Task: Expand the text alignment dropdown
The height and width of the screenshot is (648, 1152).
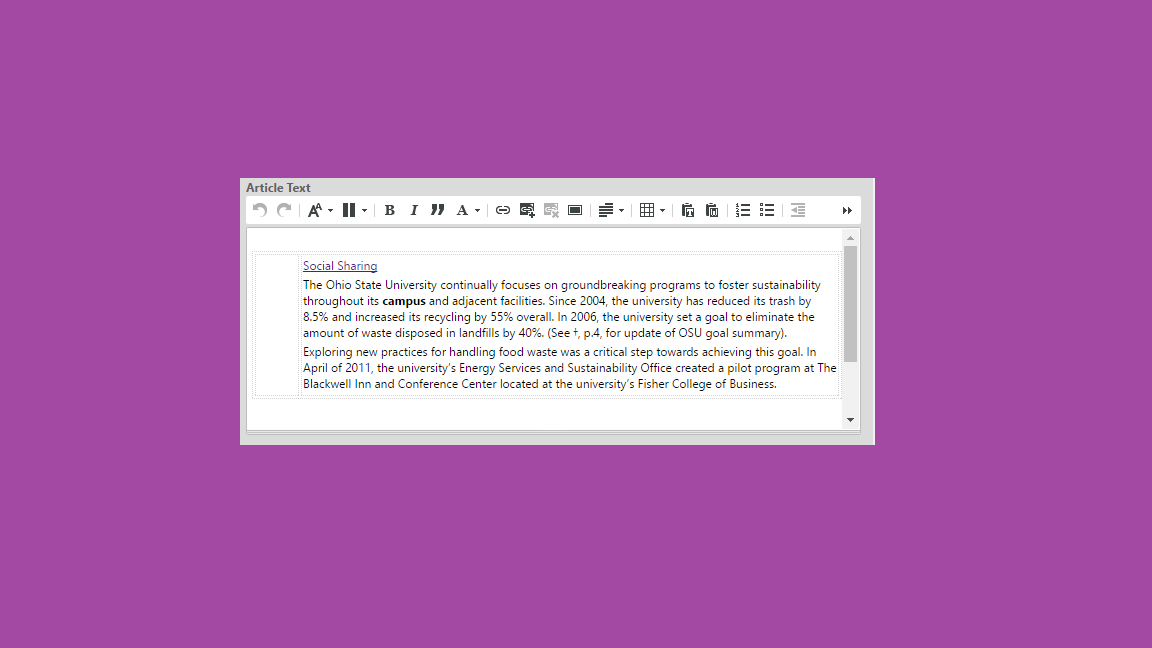Action: [x=611, y=210]
